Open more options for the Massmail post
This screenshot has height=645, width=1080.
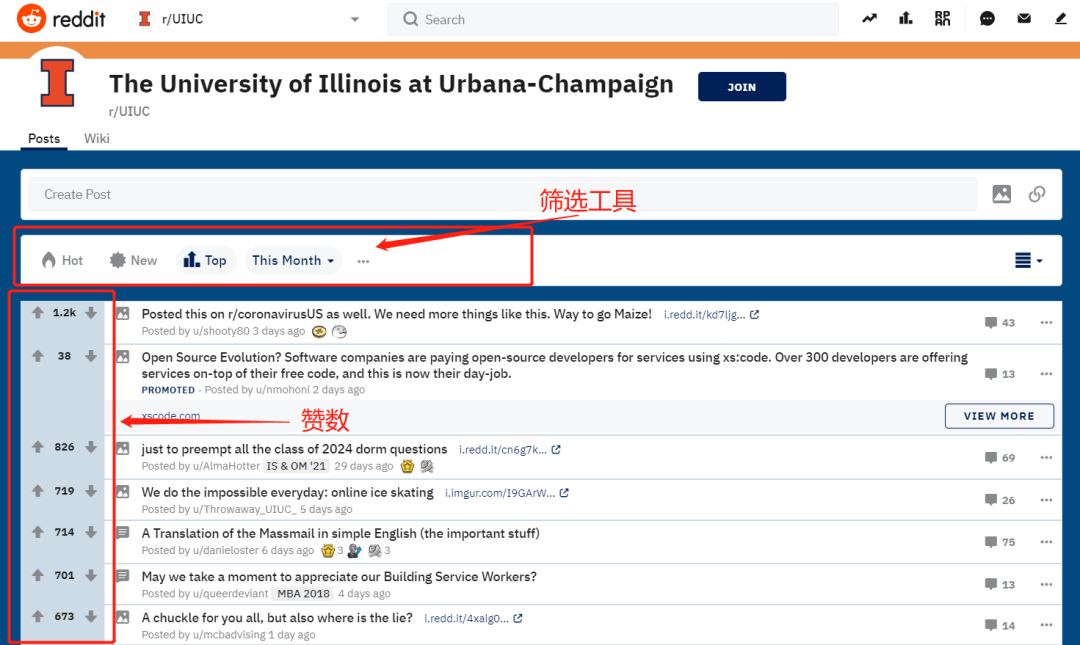click(x=1046, y=542)
